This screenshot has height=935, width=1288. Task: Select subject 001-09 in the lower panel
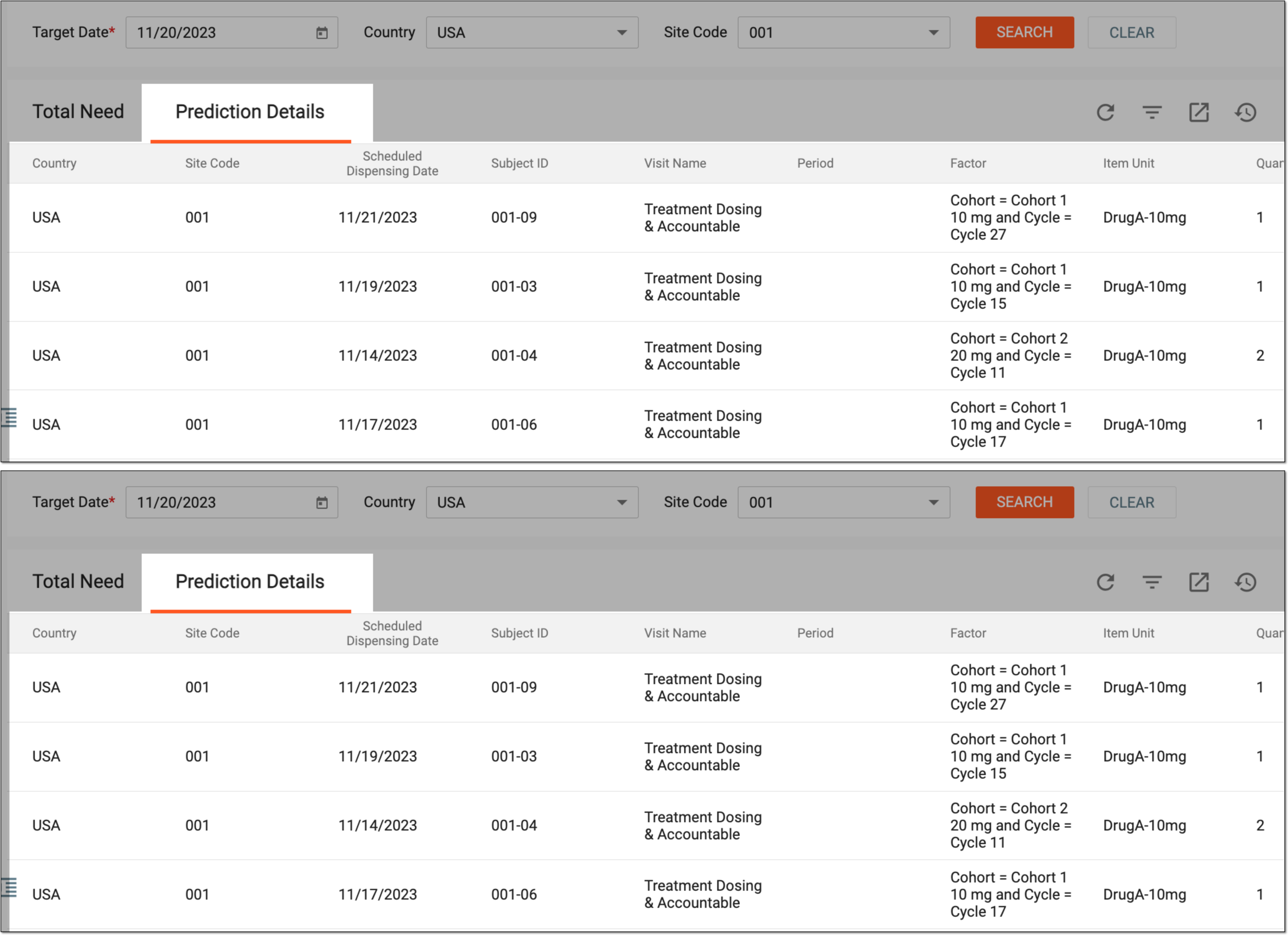(x=514, y=688)
